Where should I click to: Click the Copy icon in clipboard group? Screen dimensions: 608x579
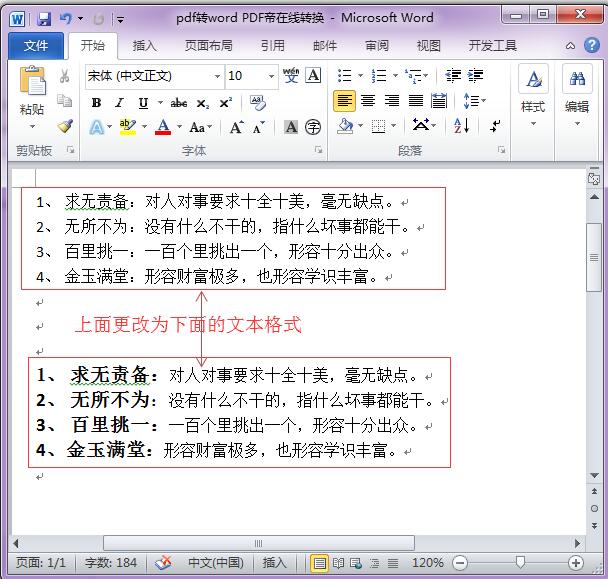pos(64,101)
